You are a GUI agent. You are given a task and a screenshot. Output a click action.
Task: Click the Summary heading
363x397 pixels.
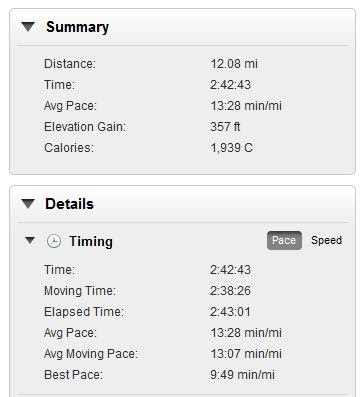77,27
